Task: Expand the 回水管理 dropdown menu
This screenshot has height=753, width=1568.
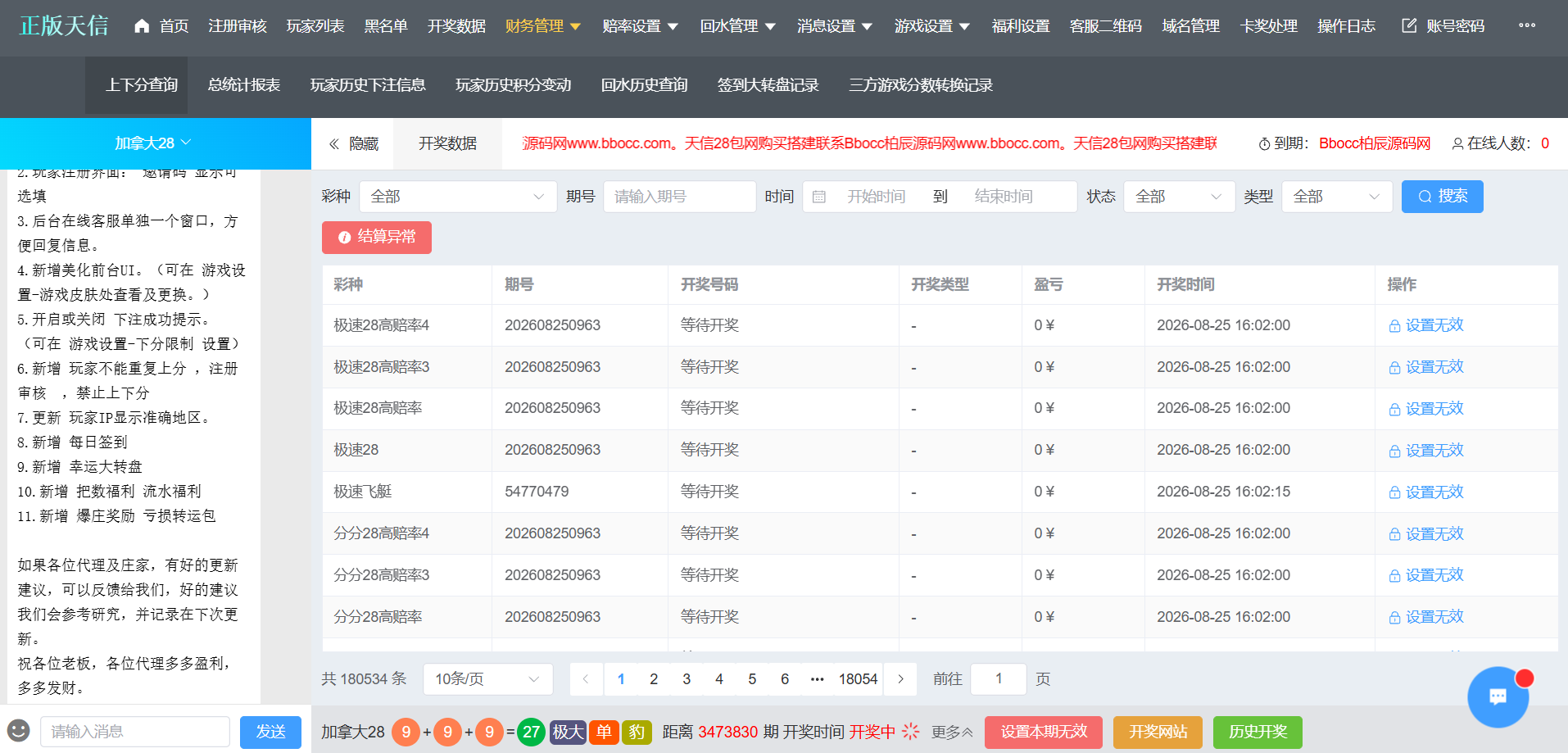Action: click(x=737, y=26)
